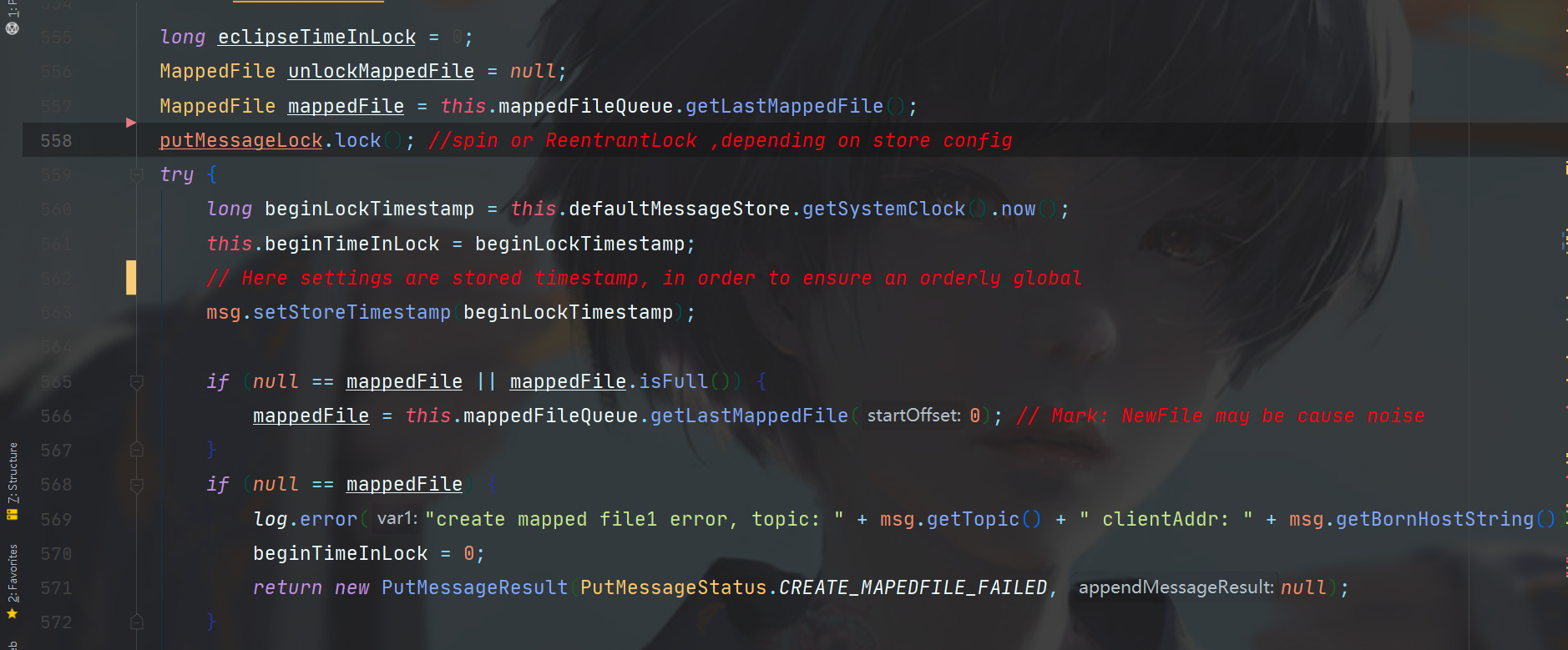The image size is (1568, 650).
Task: Click the eclipseTimeInLock variable
Action: point(316,38)
